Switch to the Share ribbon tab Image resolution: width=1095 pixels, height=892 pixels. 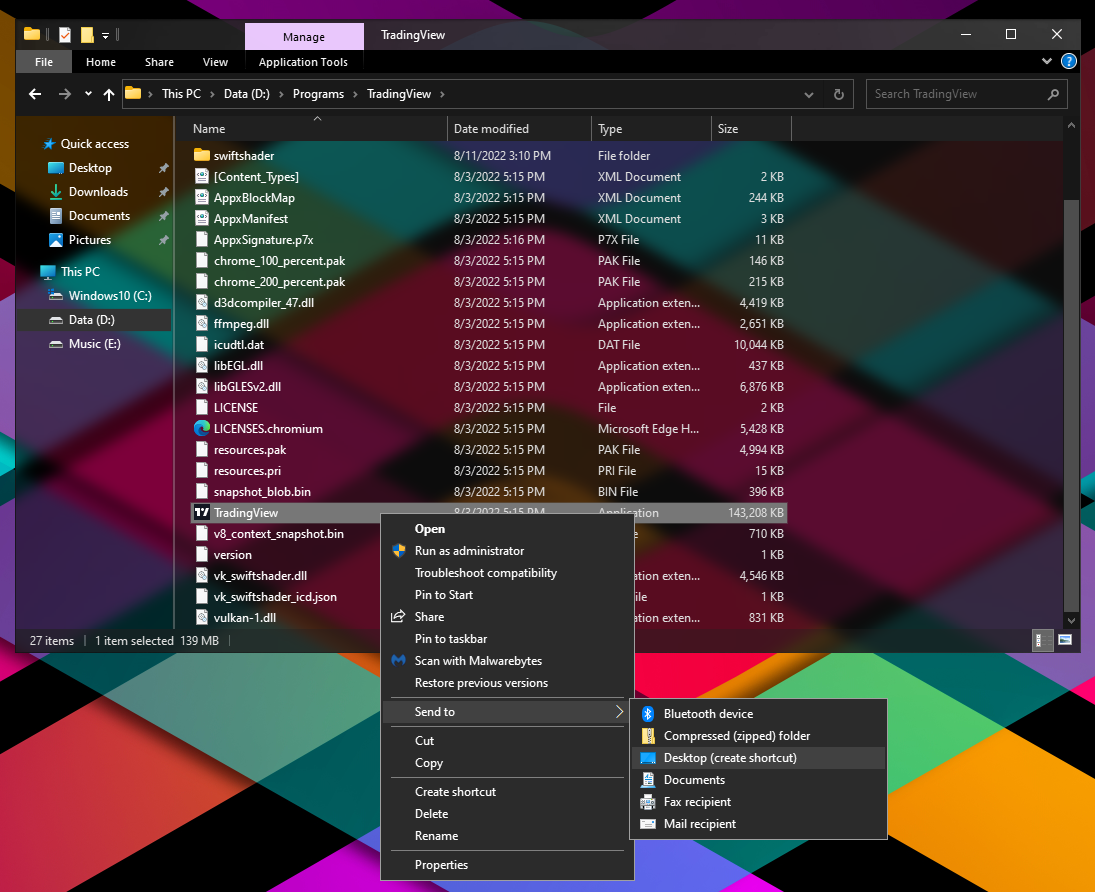[159, 61]
